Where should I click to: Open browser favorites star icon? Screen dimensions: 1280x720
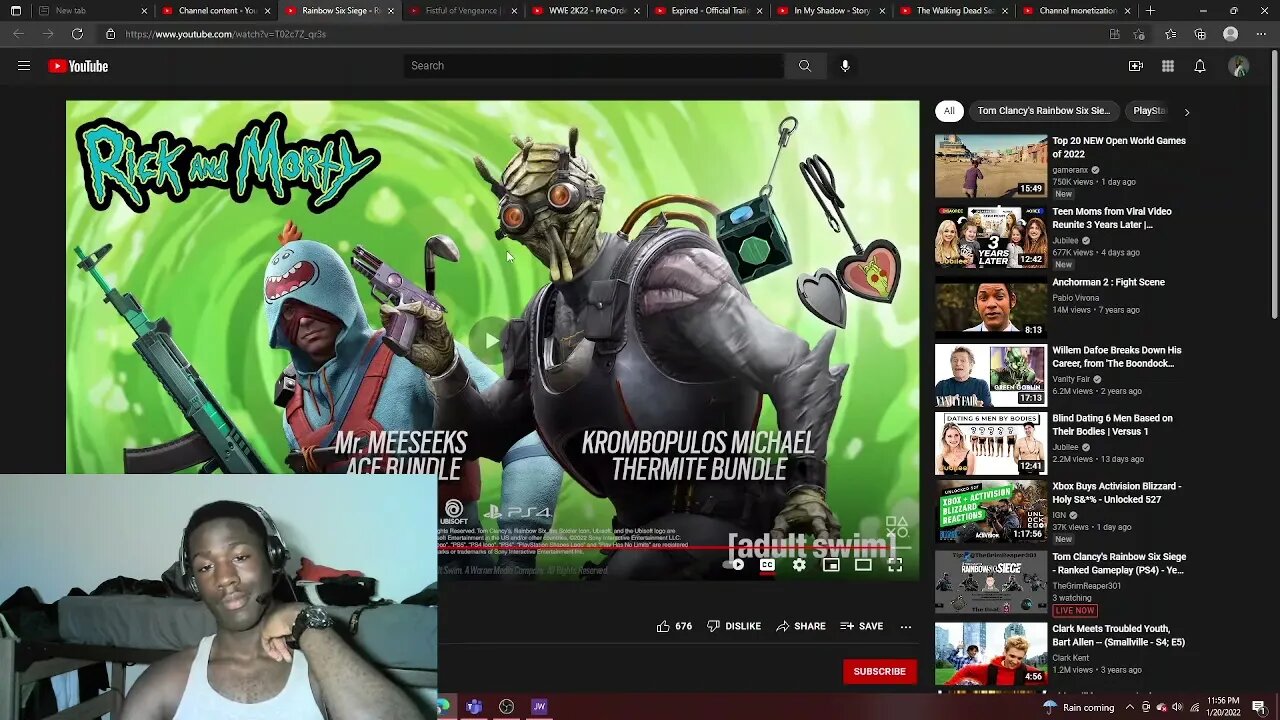click(1170, 34)
